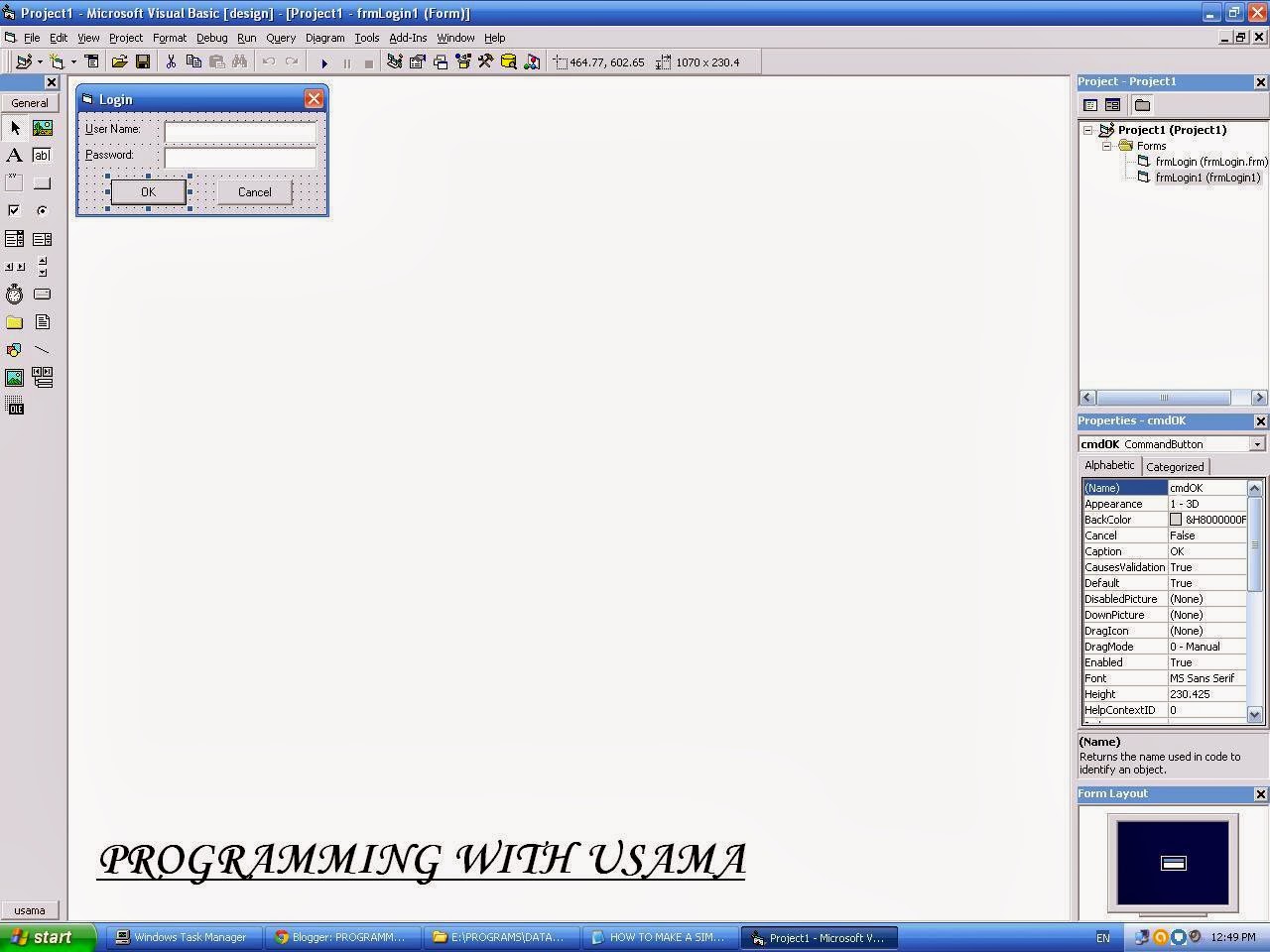Image resolution: width=1270 pixels, height=952 pixels.
Task: Open the Add-Ins menu
Action: (x=408, y=38)
